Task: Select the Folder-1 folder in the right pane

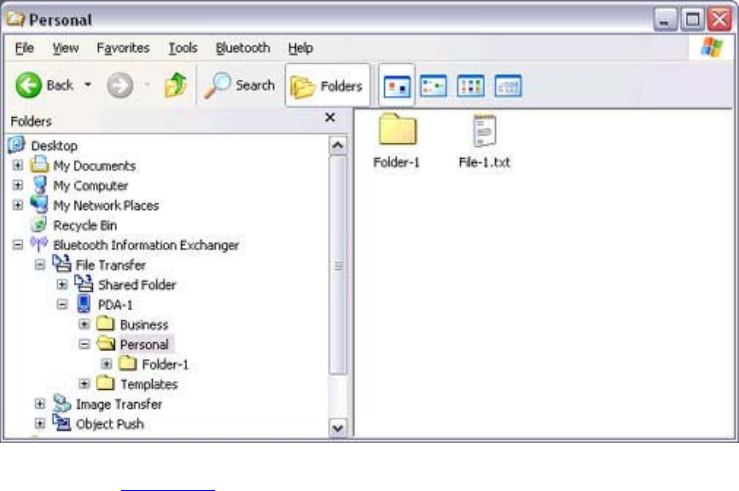Action: (x=397, y=129)
